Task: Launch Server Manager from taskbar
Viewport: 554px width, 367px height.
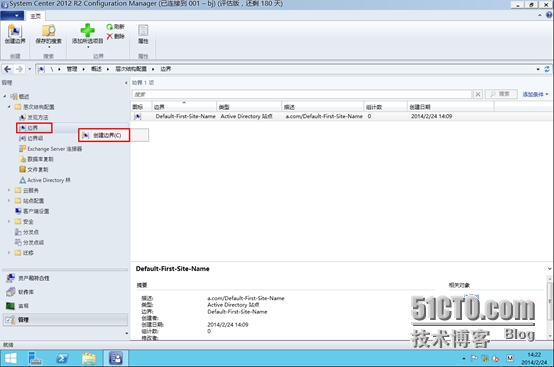Action: (35, 358)
